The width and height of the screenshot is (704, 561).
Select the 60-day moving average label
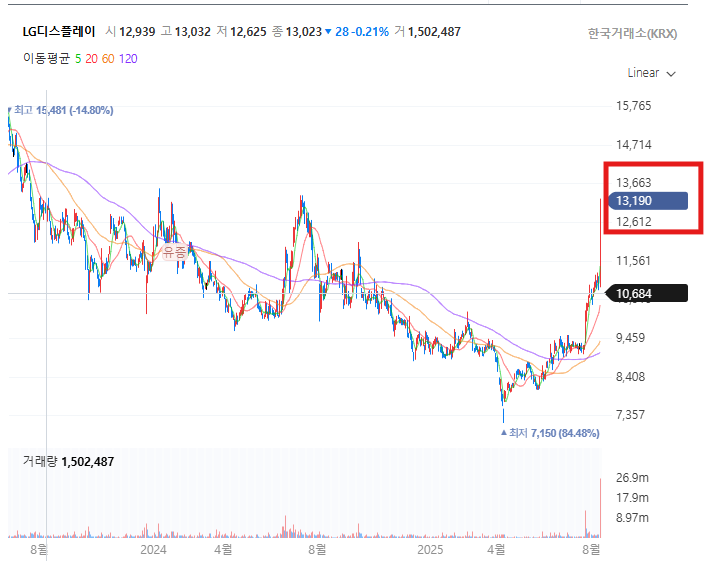[x=108, y=59]
